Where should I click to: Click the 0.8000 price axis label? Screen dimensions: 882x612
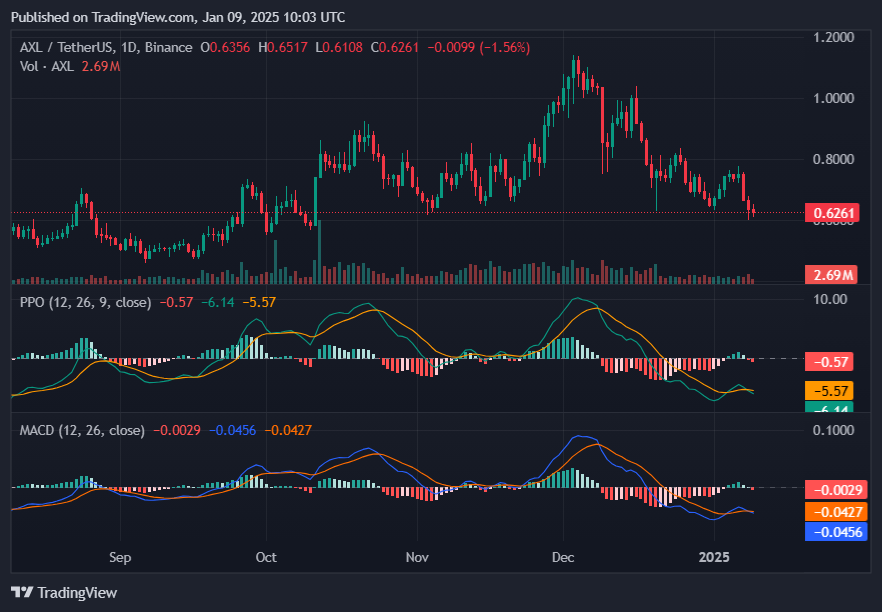point(834,160)
